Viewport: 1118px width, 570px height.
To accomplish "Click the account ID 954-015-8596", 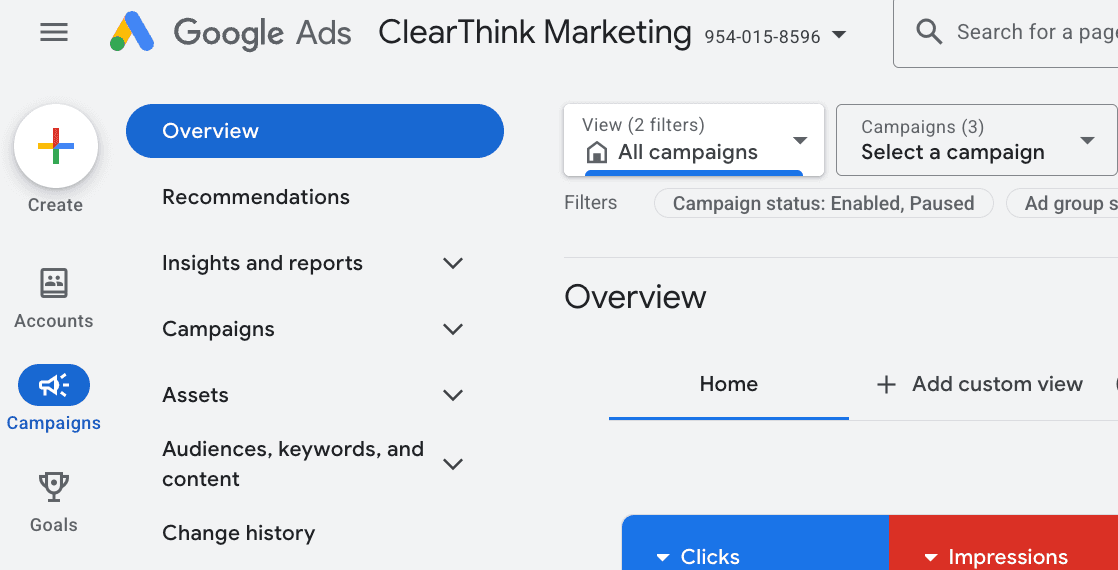I will coord(762,36).
